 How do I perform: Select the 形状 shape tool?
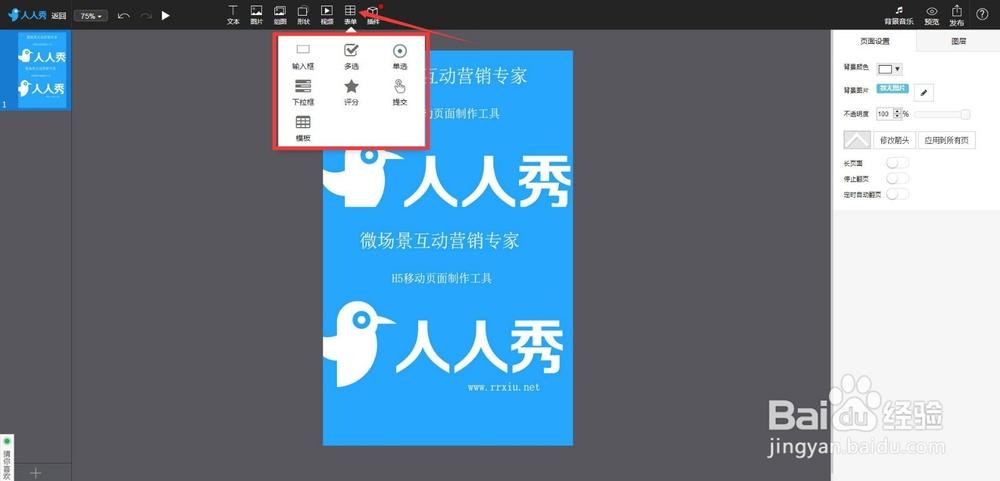(304, 15)
